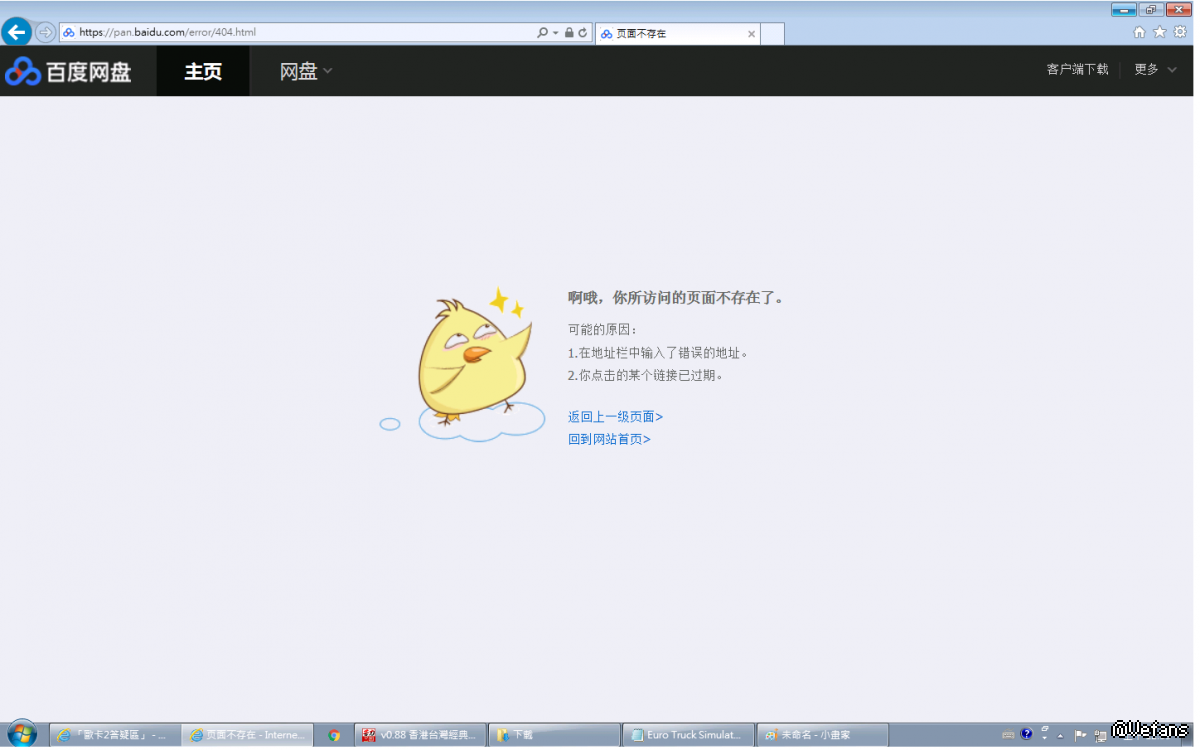The image size is (1200, 750).
Task: Click the address bar search magnifier icon
Action: (x=542, y=32)
